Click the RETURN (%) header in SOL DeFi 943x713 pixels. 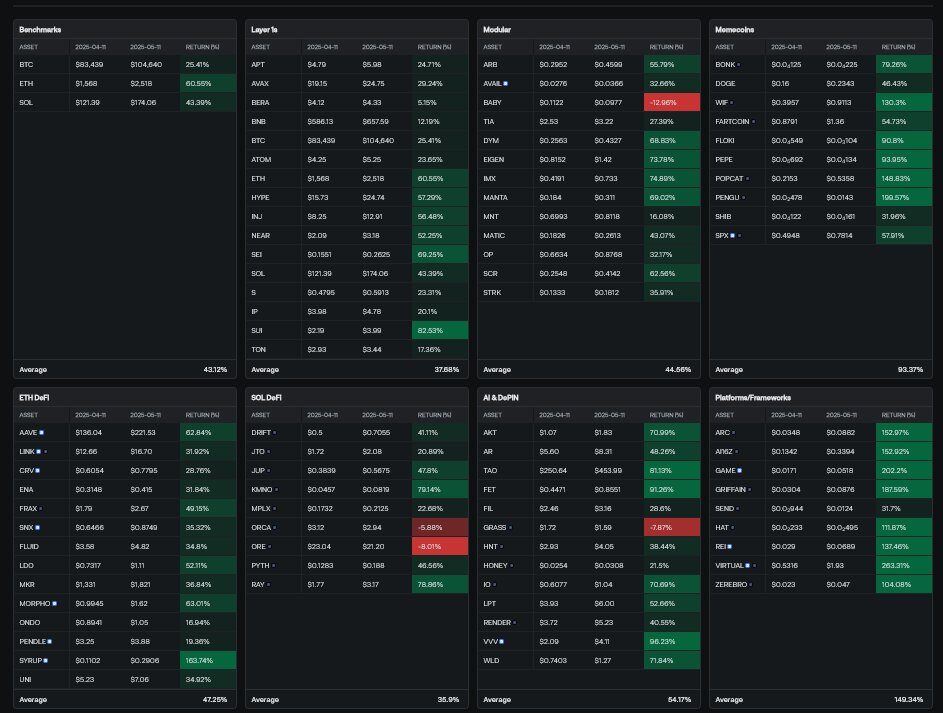(434, 415)
